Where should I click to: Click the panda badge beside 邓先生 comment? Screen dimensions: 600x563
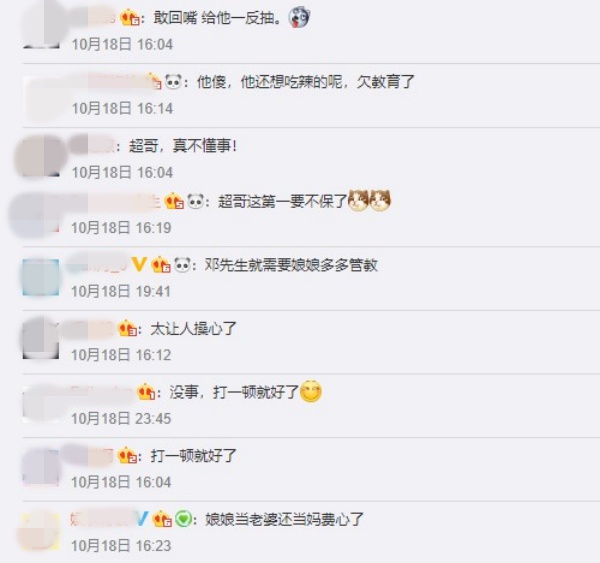[183, 264]
